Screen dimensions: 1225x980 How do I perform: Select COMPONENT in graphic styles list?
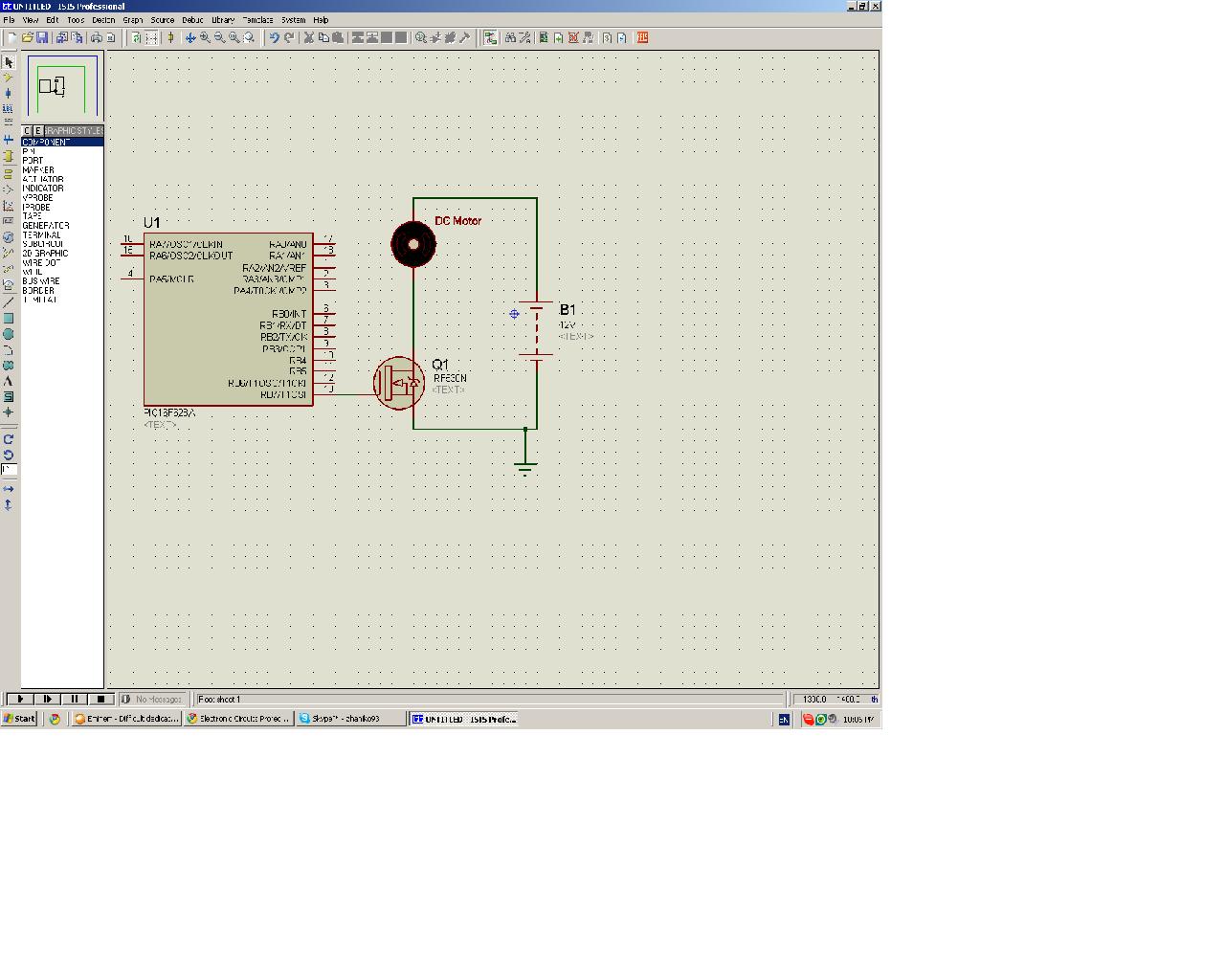point(62,142)
